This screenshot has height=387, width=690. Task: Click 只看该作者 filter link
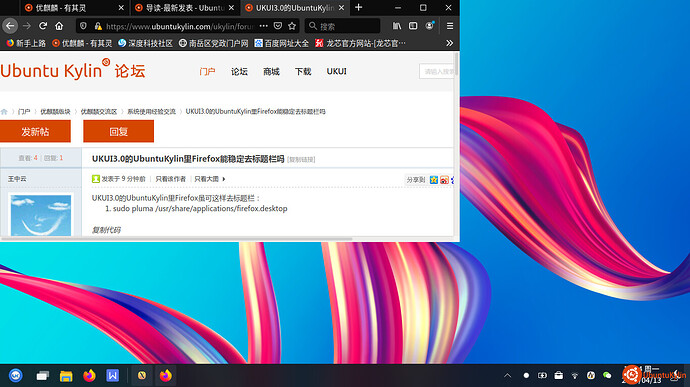point(170,179)
